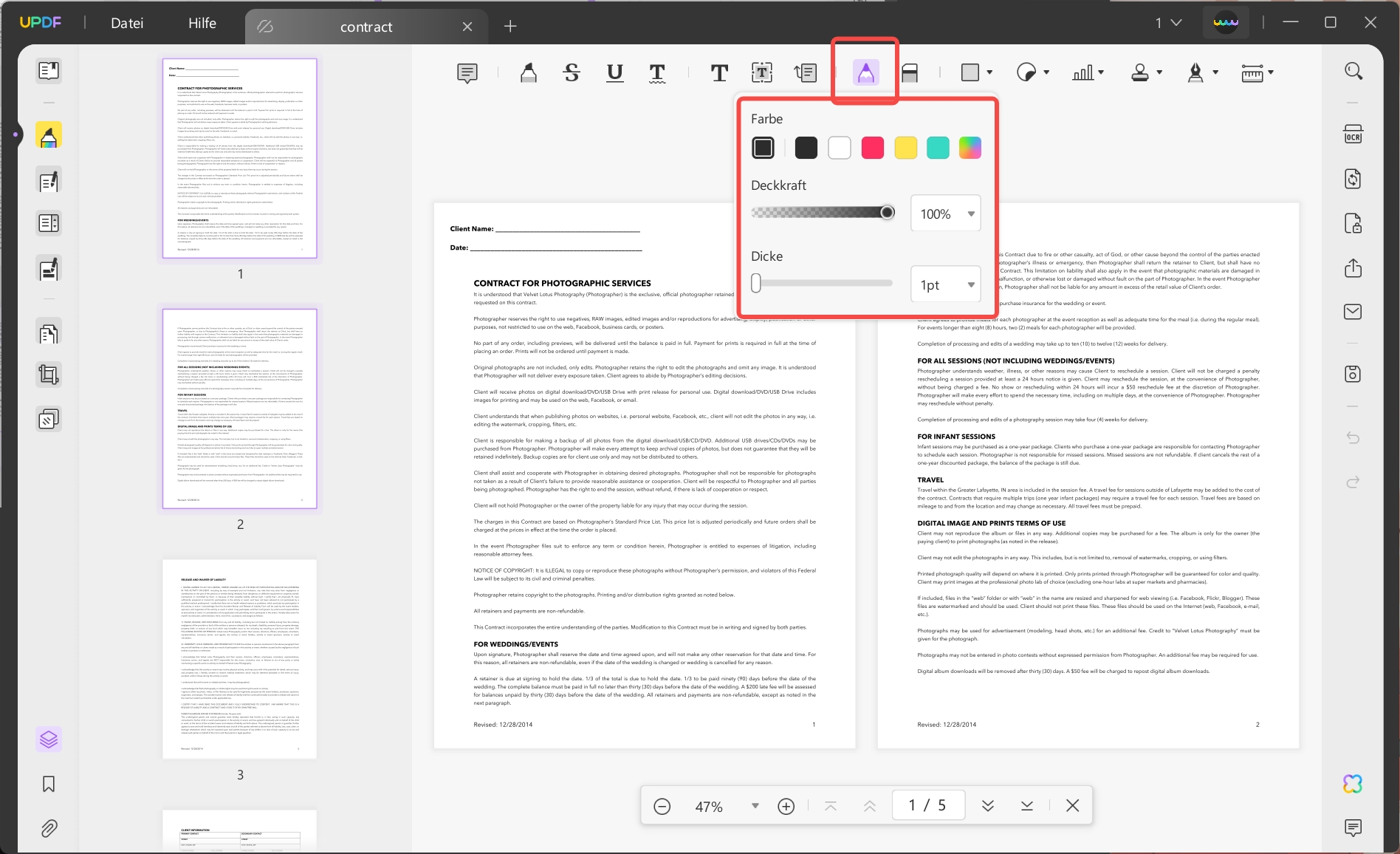Switch to reader mode in left sidebar

point(49,71)
